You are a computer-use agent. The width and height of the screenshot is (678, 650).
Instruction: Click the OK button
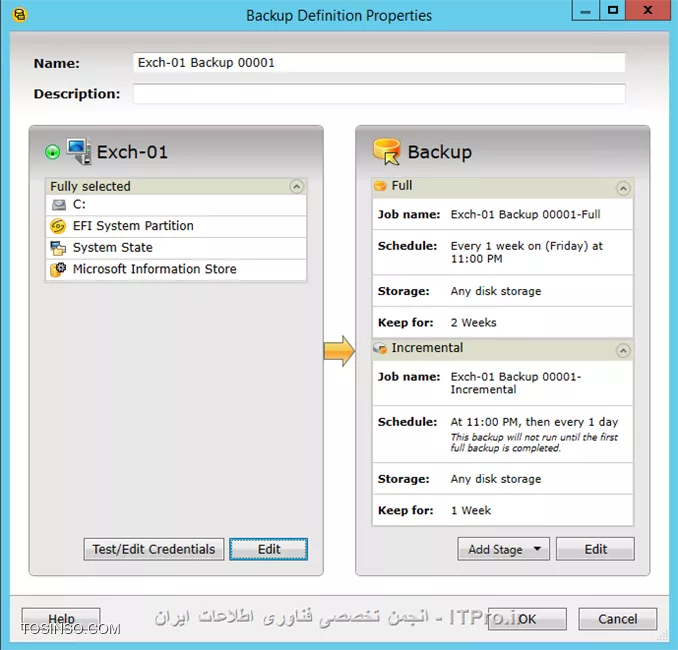(527, 619)
